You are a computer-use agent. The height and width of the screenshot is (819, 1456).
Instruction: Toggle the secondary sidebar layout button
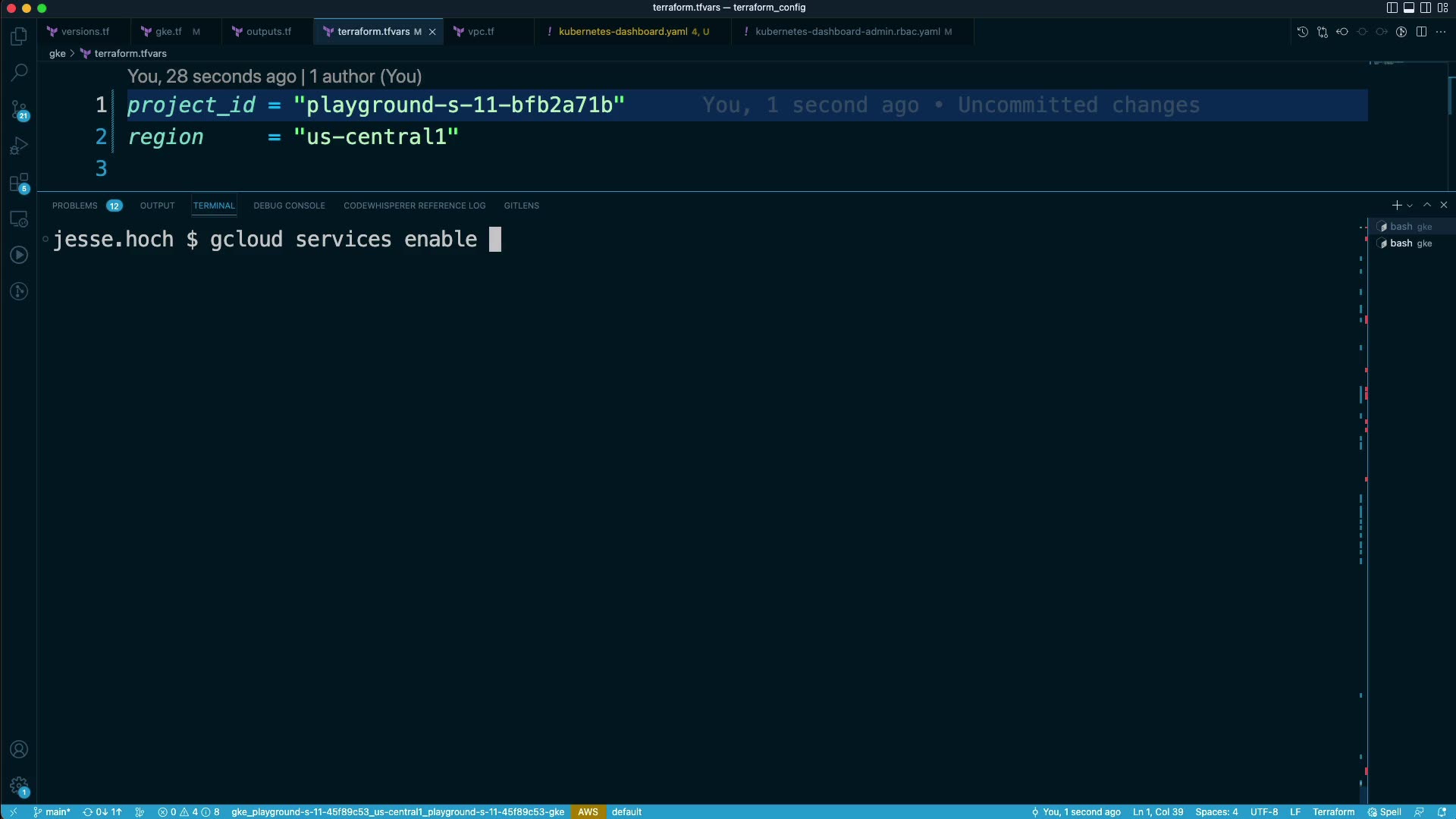(x=1426, y=8)
